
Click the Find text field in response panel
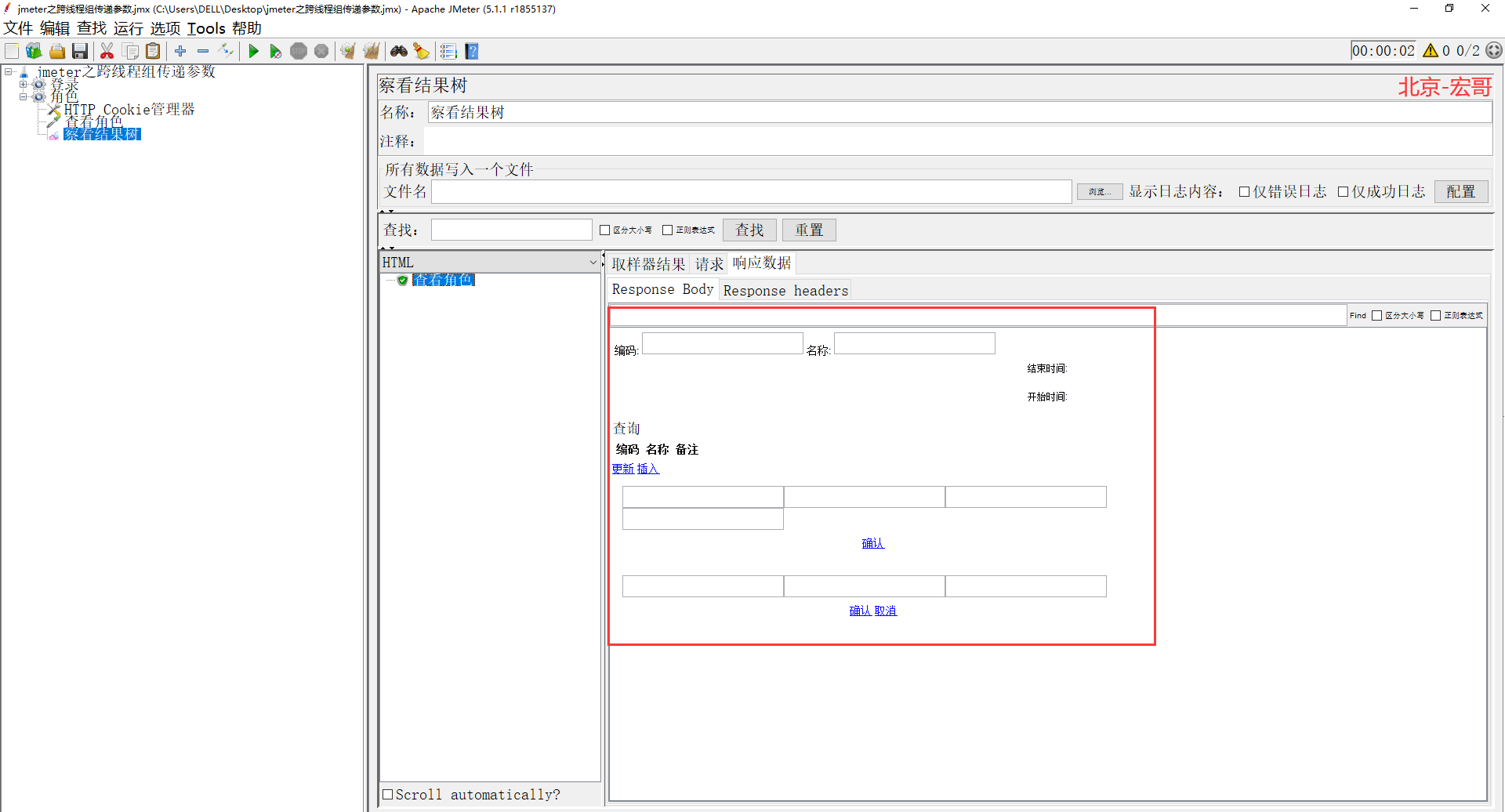click(978, 316)
